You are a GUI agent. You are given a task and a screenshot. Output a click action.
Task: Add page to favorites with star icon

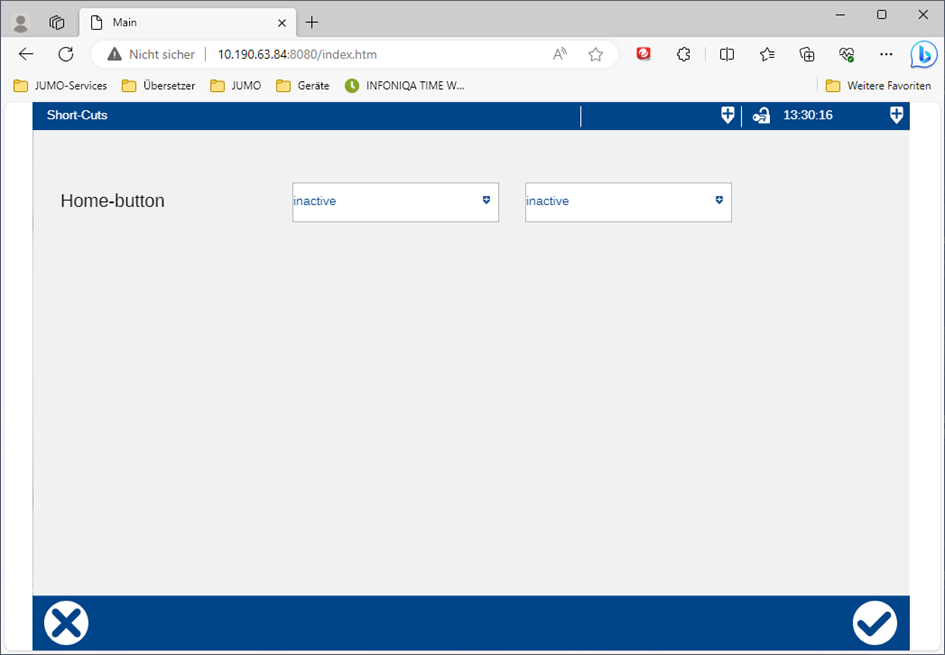(596, 55)
